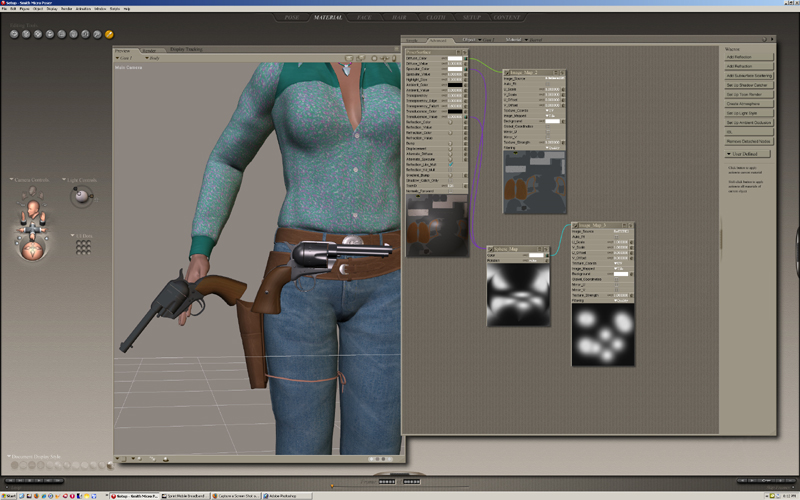The height and width of the screenshot is (500, 800).
Task: Click the Displacement channel connector icon in PoserSurface
Action: [x=450, y=148]
